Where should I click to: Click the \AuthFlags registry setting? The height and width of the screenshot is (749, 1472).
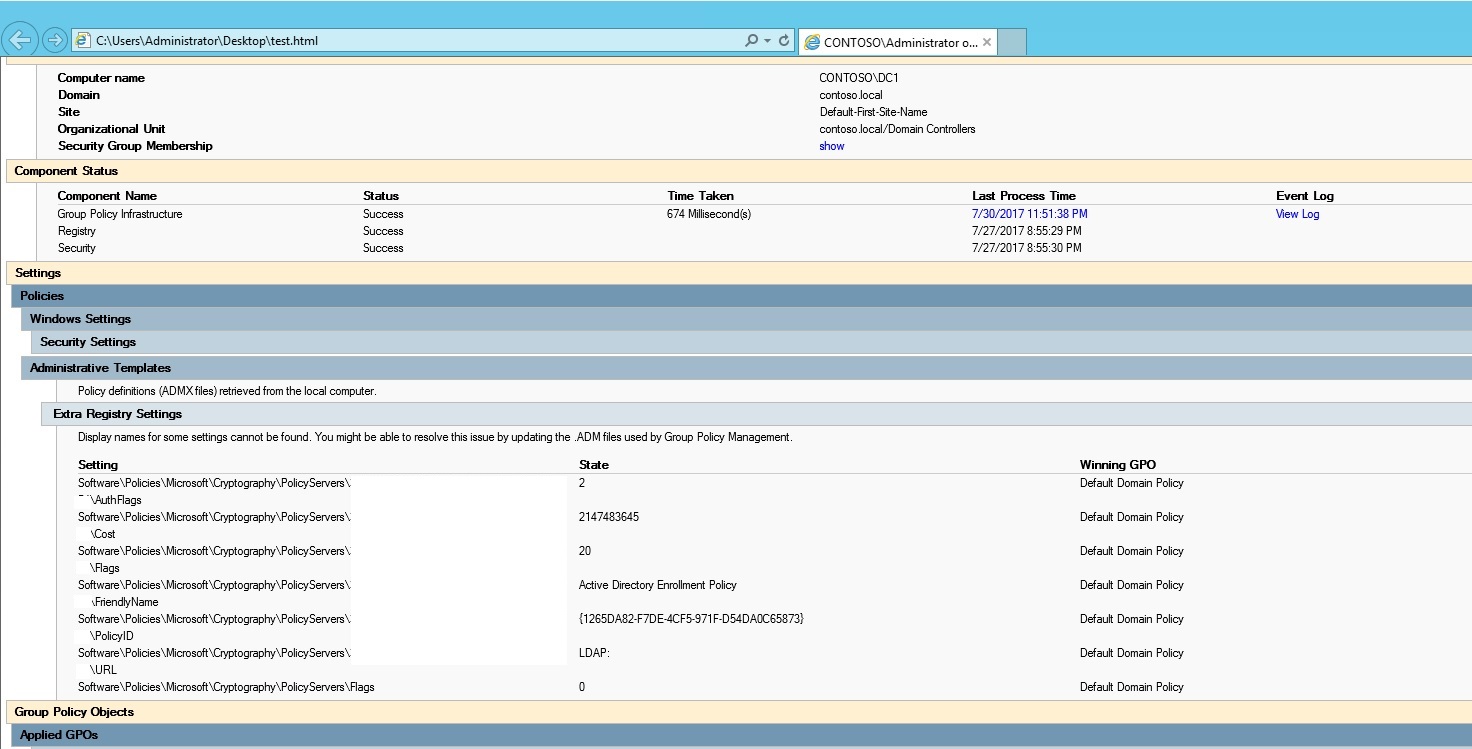115,500
